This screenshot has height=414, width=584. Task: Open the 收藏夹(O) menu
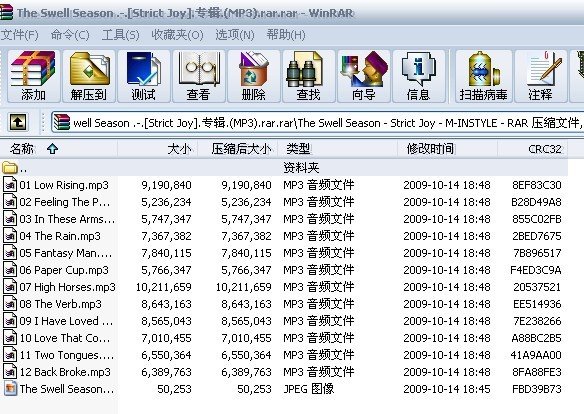click(177, 35)
